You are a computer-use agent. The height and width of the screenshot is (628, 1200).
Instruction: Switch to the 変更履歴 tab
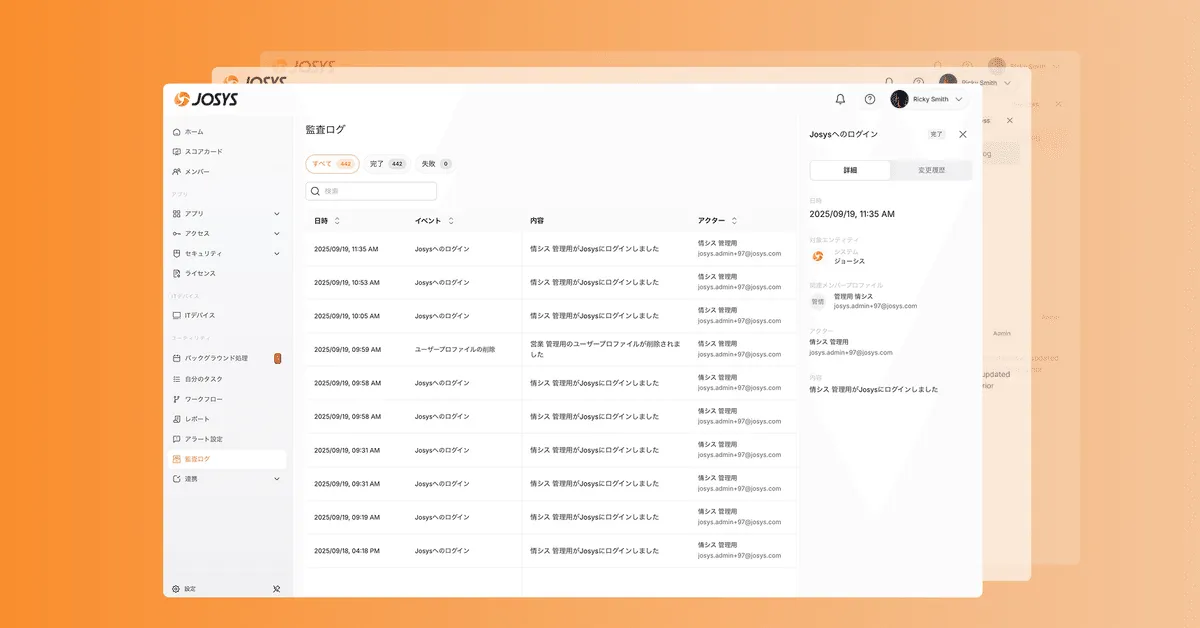(x=932, y=171)
